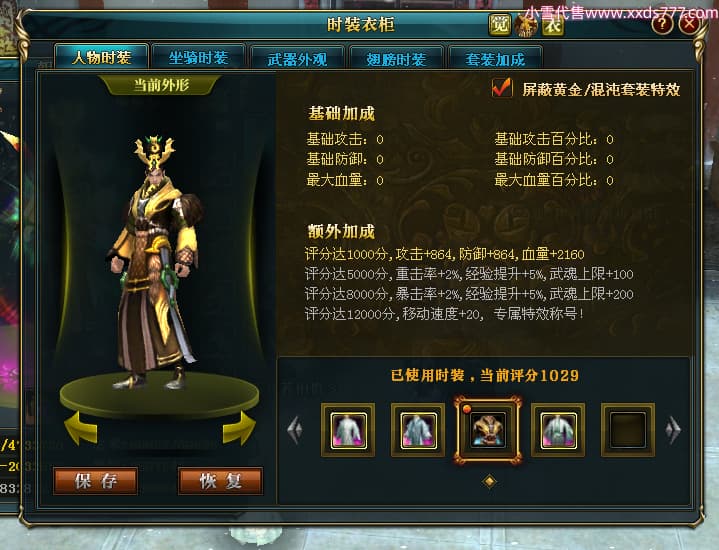Open the question mark help icon

click(x=662, y=23)
